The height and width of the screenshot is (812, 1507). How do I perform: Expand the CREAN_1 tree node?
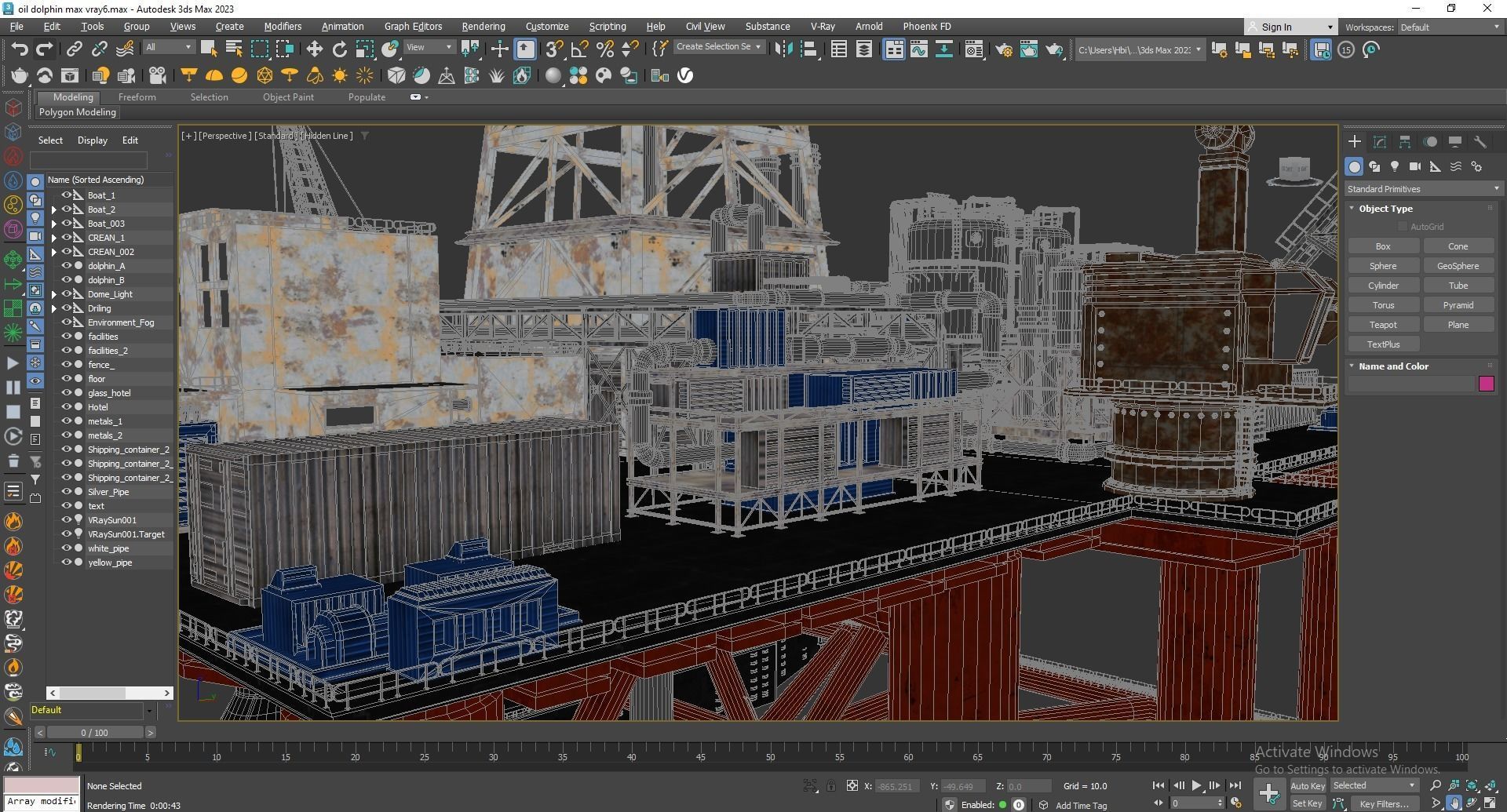[x=53, y=239]
